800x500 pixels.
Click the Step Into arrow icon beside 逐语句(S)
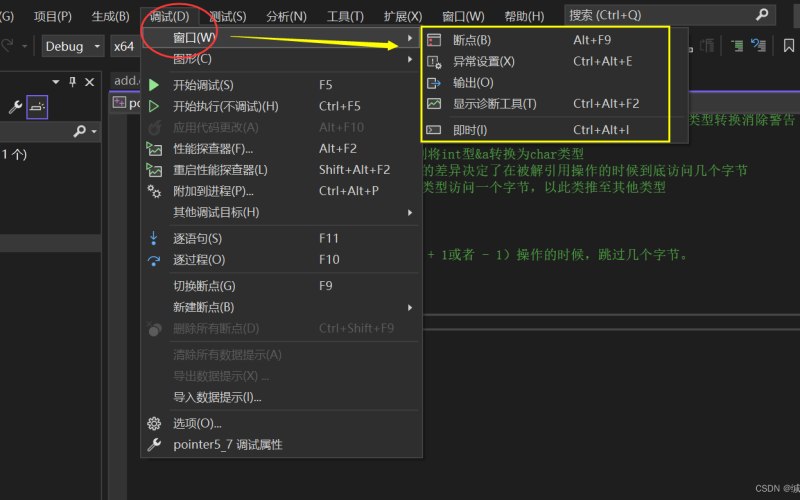tap(154, 238)
